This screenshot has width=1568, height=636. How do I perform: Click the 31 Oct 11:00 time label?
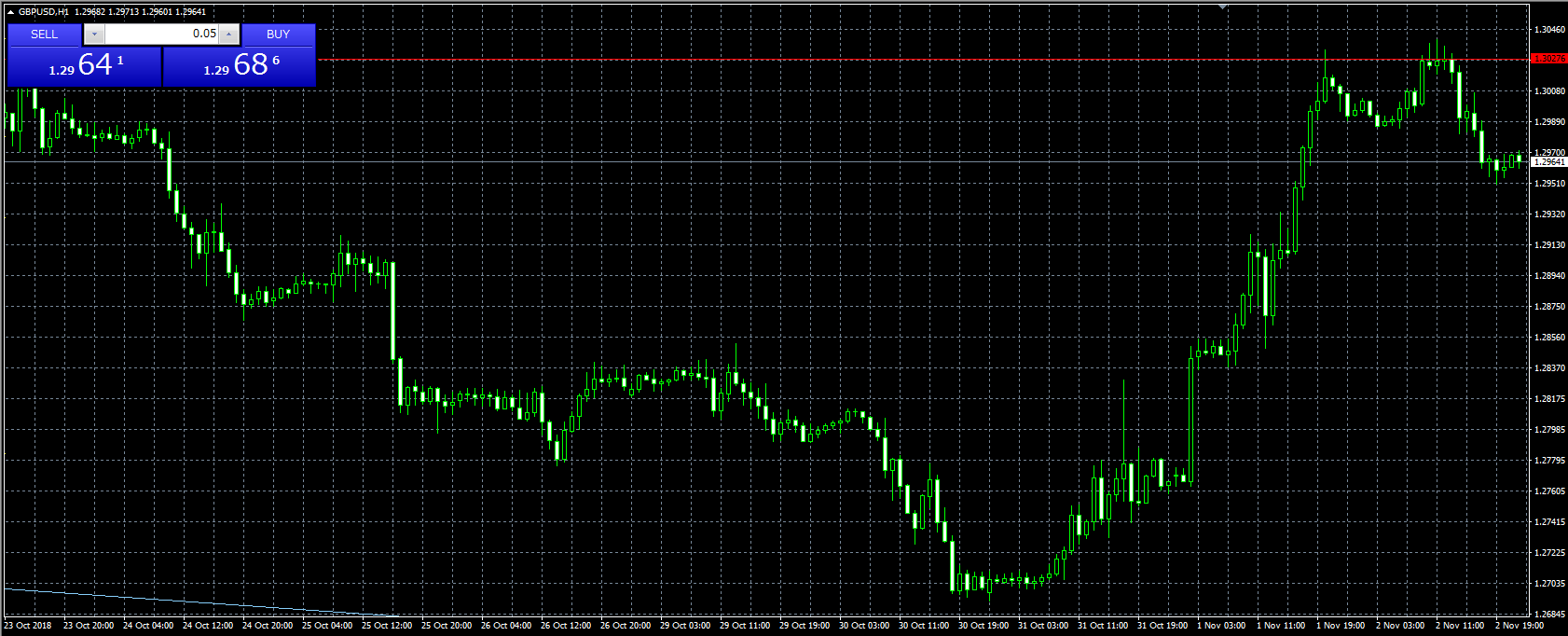click(1103, 626)
